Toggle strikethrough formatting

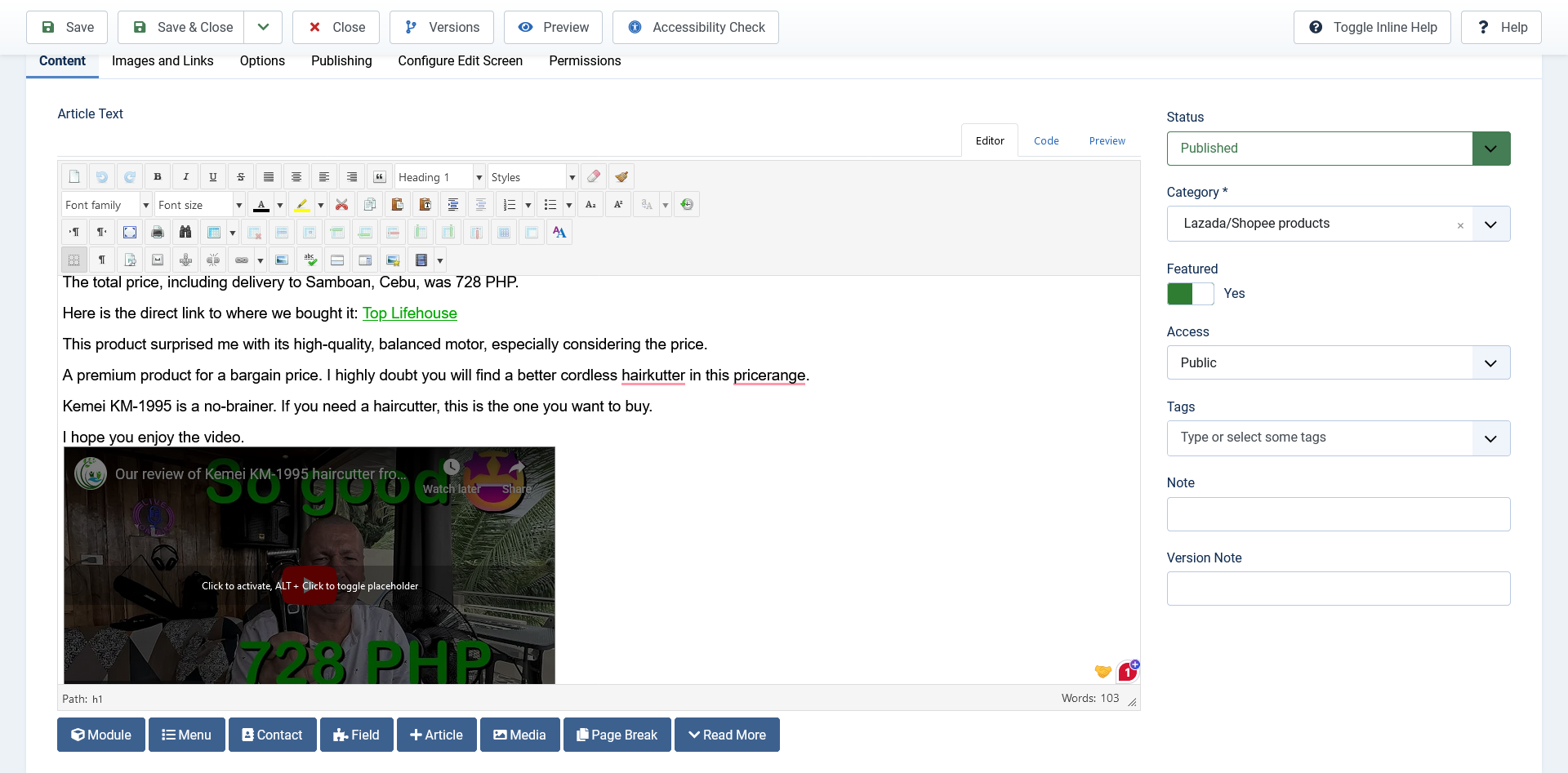click(x=241, y=177)
